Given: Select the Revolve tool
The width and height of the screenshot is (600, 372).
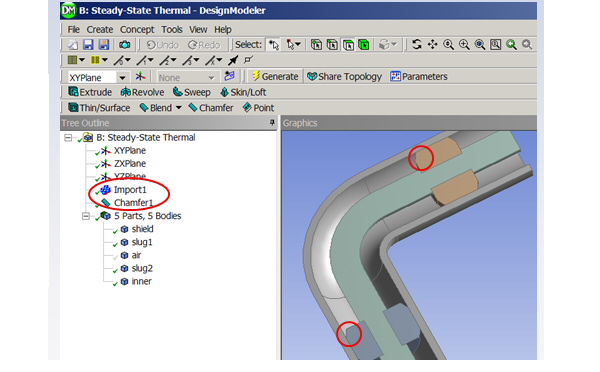Looking at the screenshot, I should (x=142, y=92).
